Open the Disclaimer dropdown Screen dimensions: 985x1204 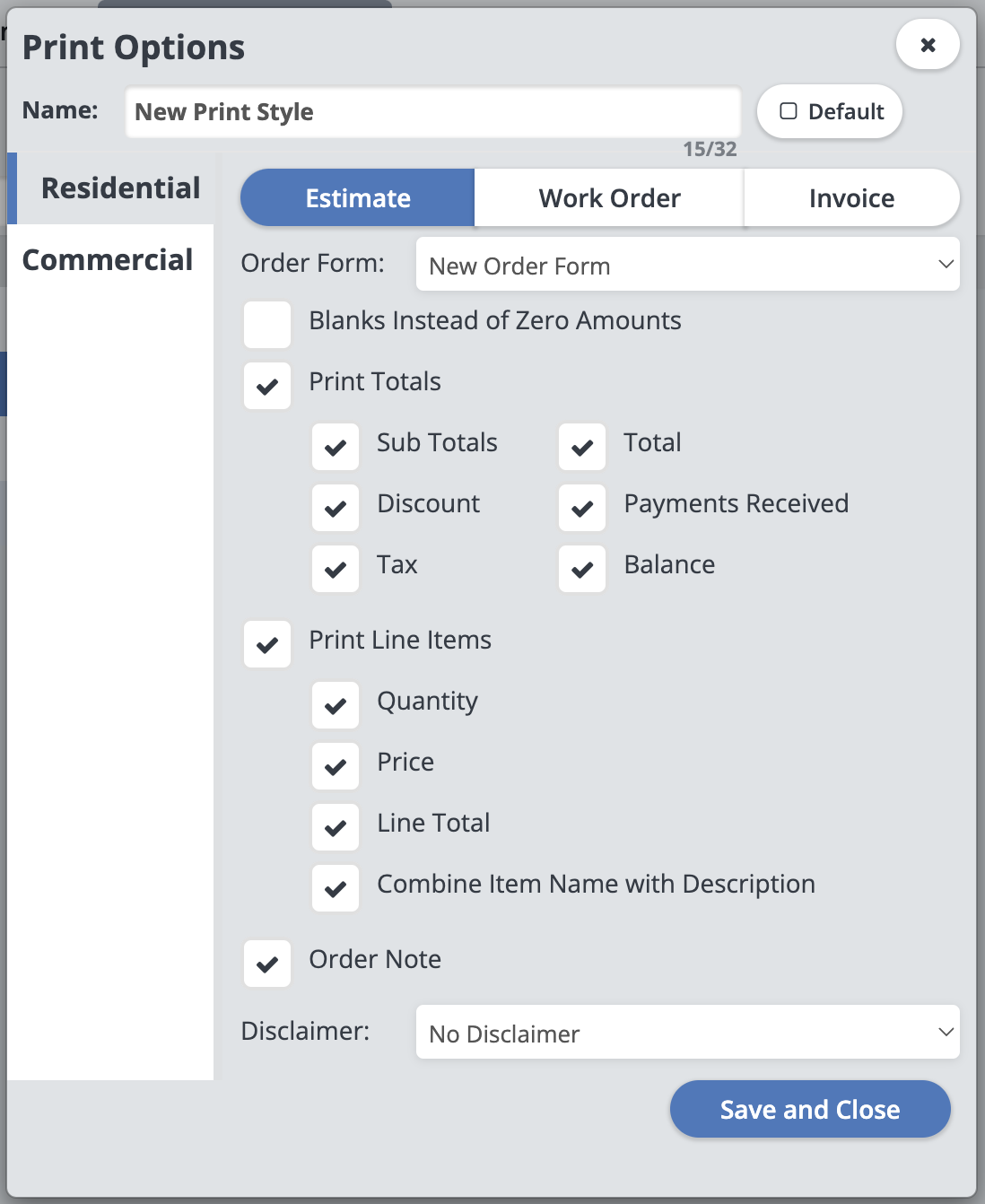click(687, 1033)
